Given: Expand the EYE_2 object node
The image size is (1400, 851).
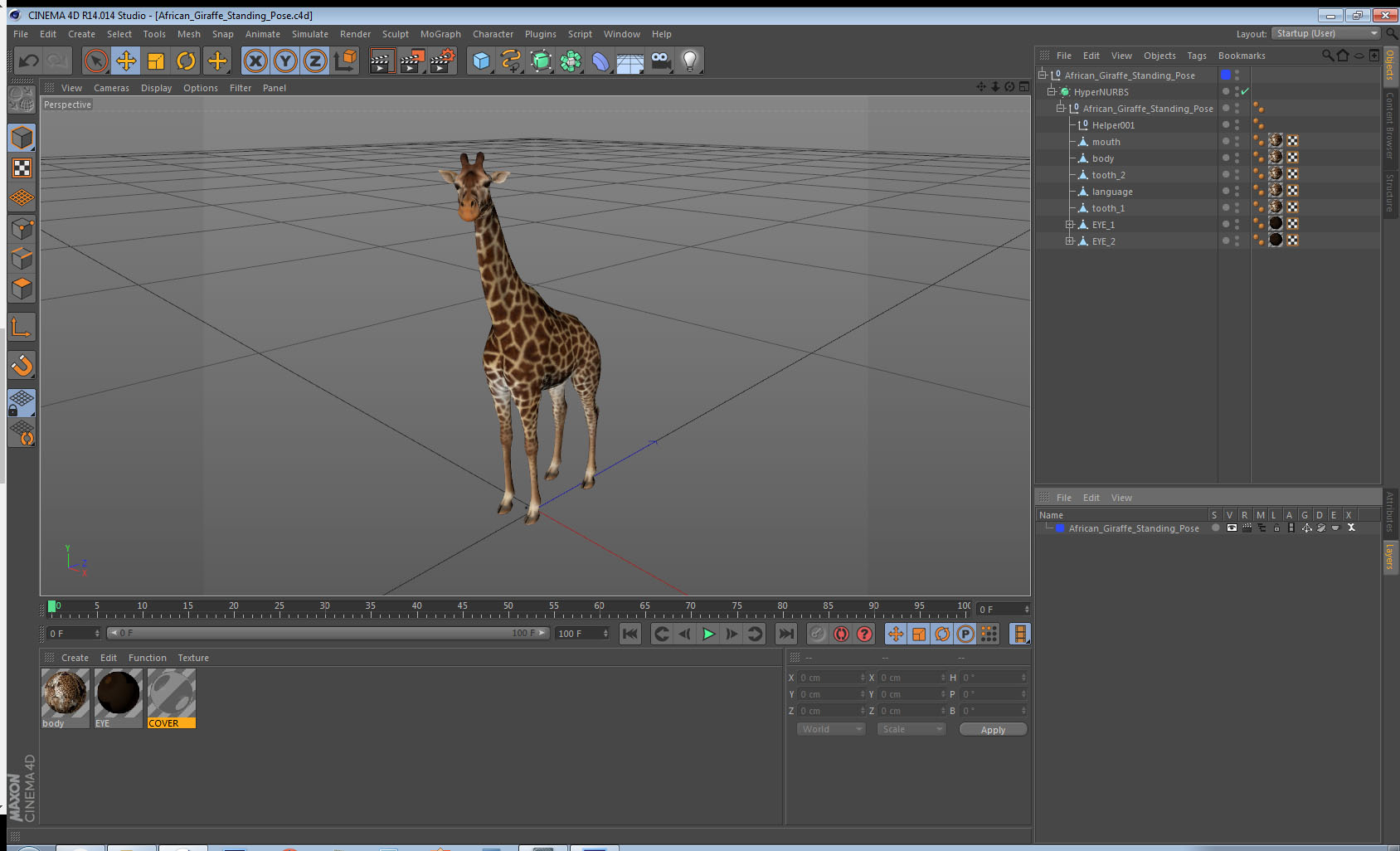Looking at the screenshot, I should [1070, 241].
